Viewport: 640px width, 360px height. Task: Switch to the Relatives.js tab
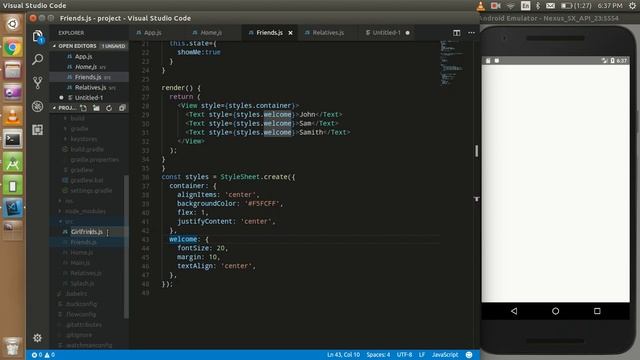pos(328,33)
